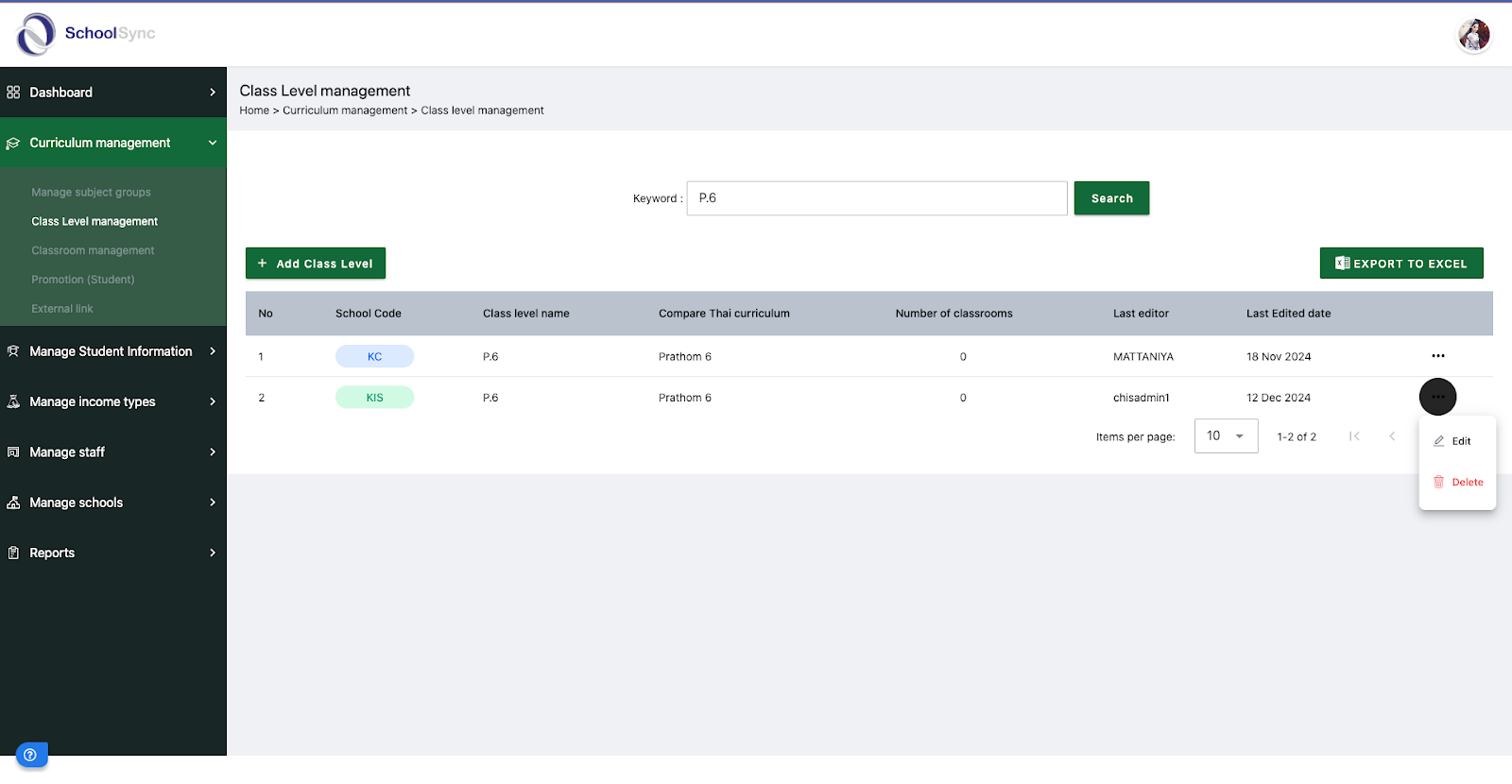The height and width of the screenshot is (784, 1512).
Task: Click the Class level management breadcrumb
Action: [x=482, y=111]
